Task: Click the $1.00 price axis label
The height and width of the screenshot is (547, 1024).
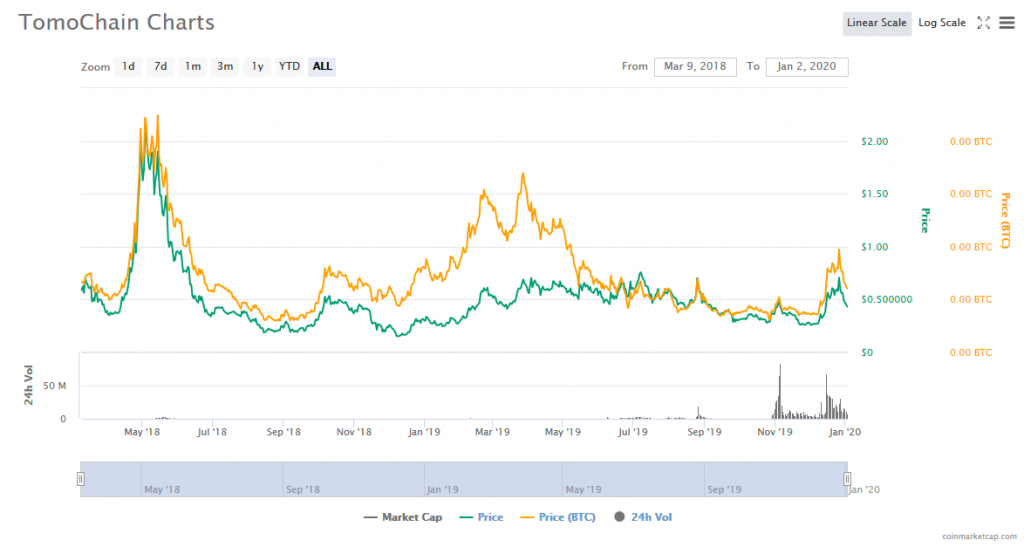Action: coord(874,247)
